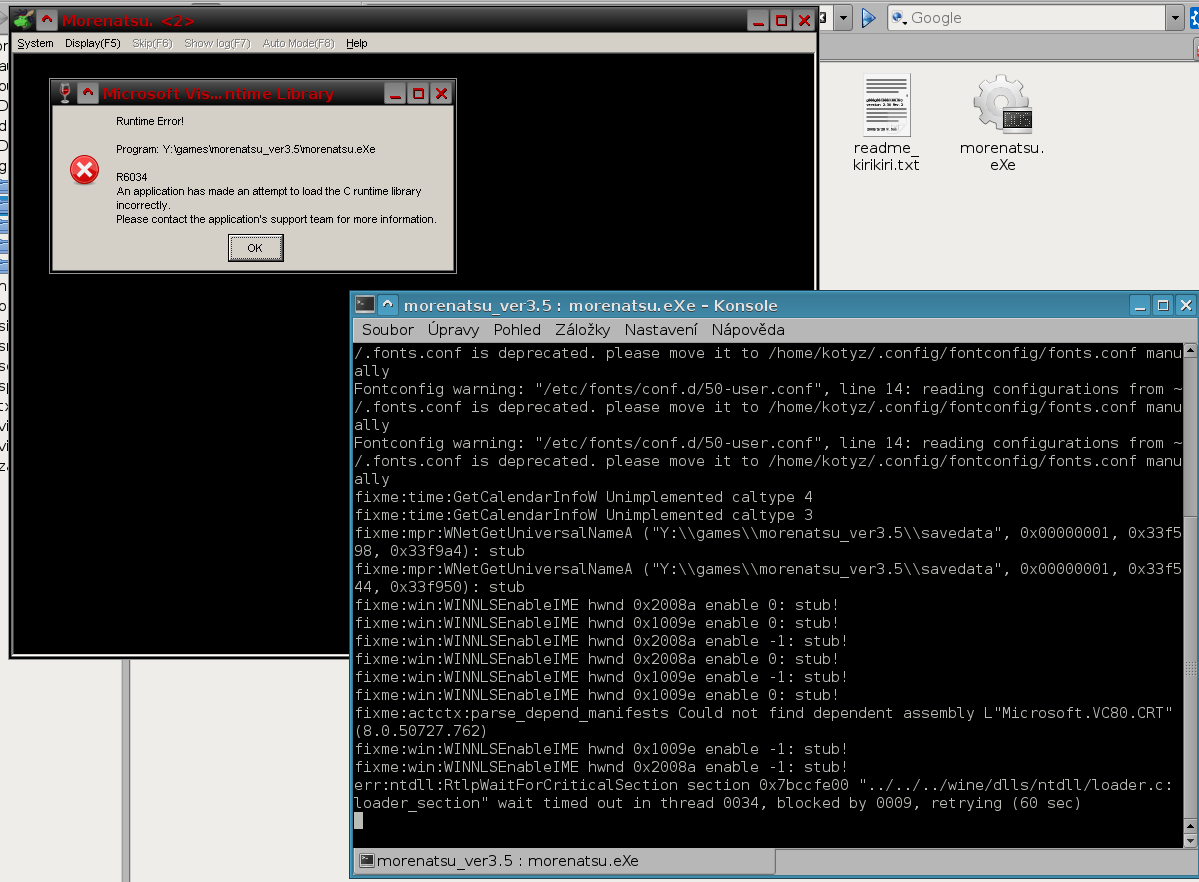Open the System menu in Morenatsu window
Viewport: 1199px width, 882px height.
[35, 44]
